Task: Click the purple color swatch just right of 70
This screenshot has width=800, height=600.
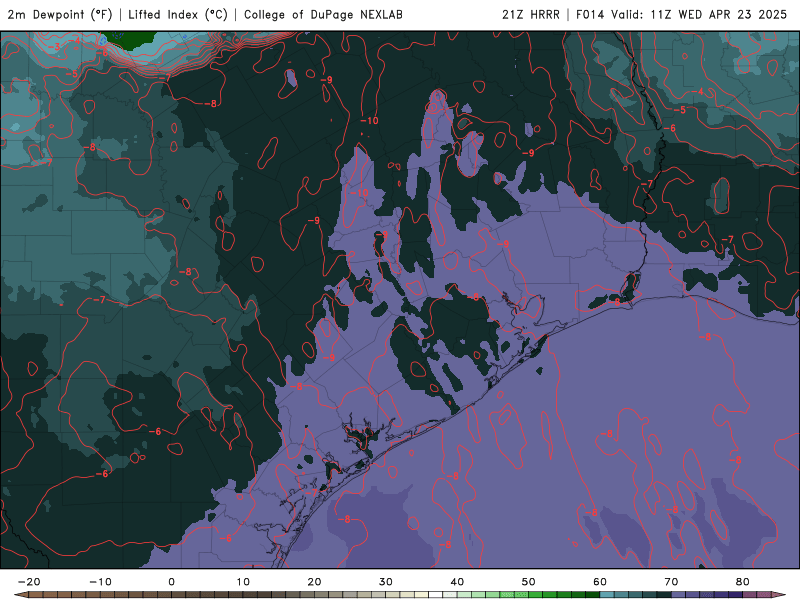Action: (x=679, y=594)
